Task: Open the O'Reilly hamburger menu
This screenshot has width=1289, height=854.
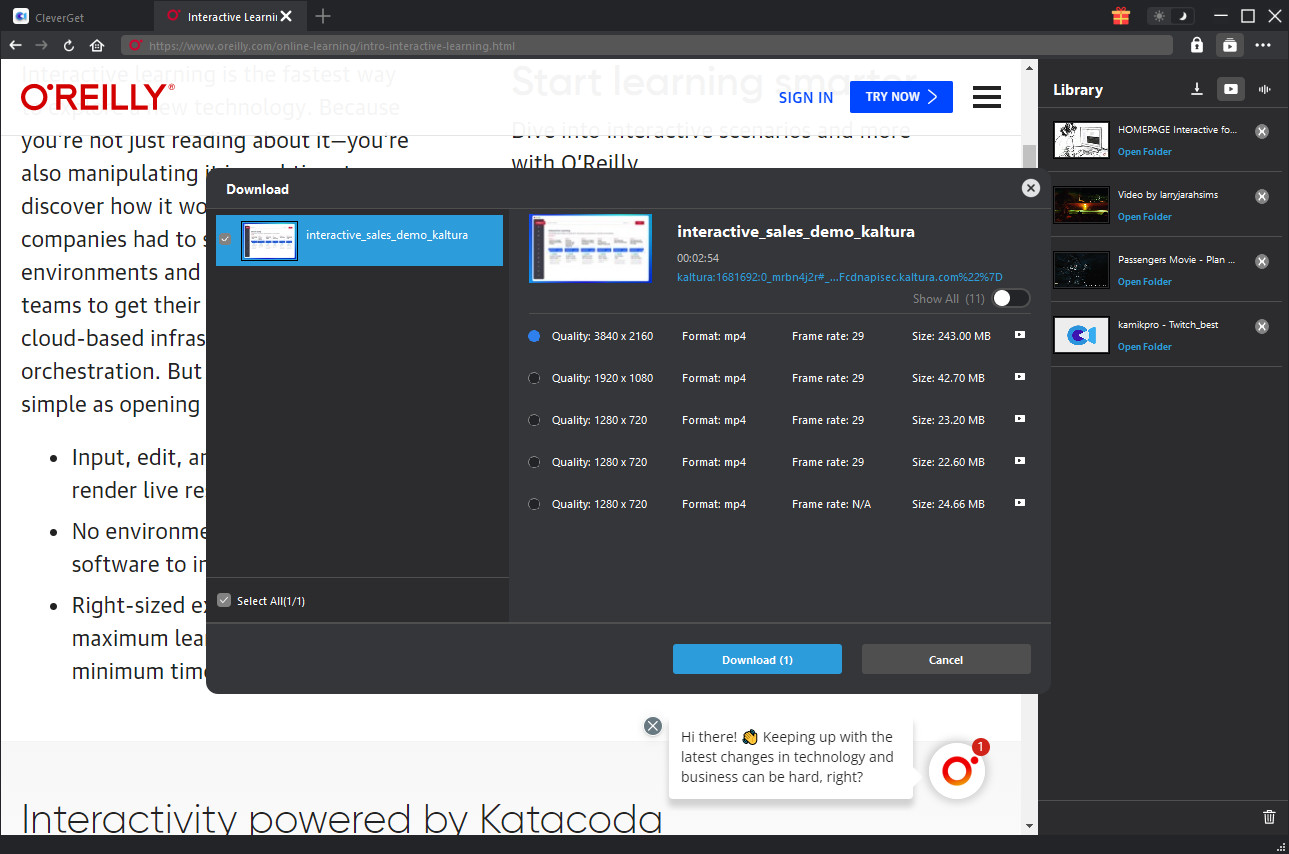Action: (986, 97)
